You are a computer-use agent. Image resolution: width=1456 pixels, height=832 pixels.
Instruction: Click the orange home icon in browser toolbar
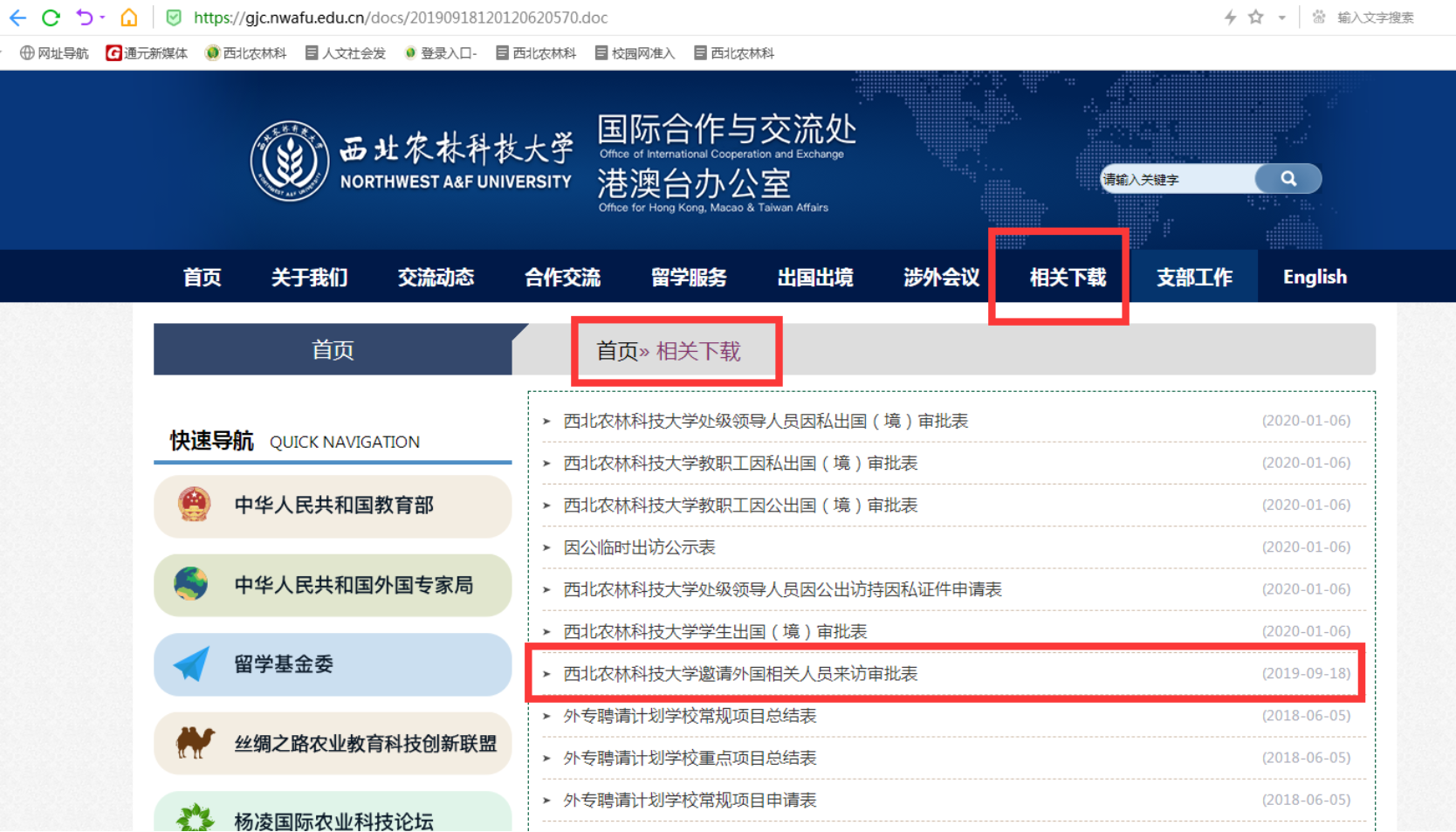tap(129, 17)
